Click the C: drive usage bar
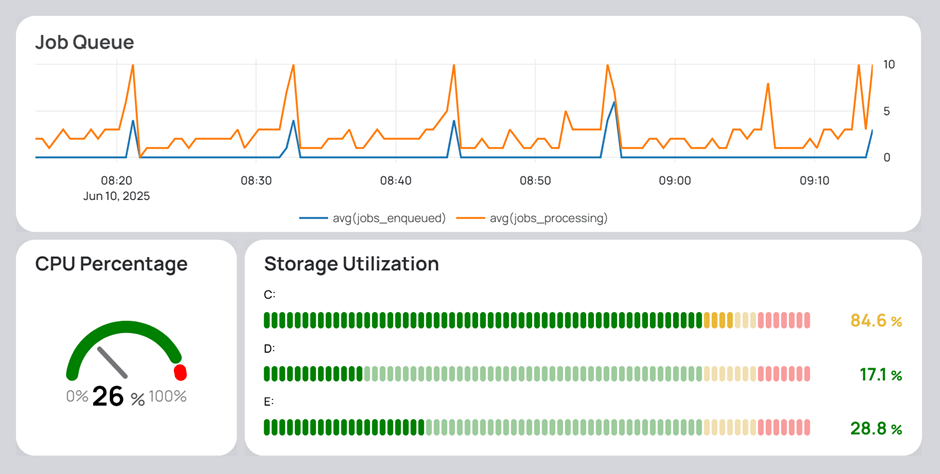940x474 pixels. pyautogui.click(x=537, y=320)
